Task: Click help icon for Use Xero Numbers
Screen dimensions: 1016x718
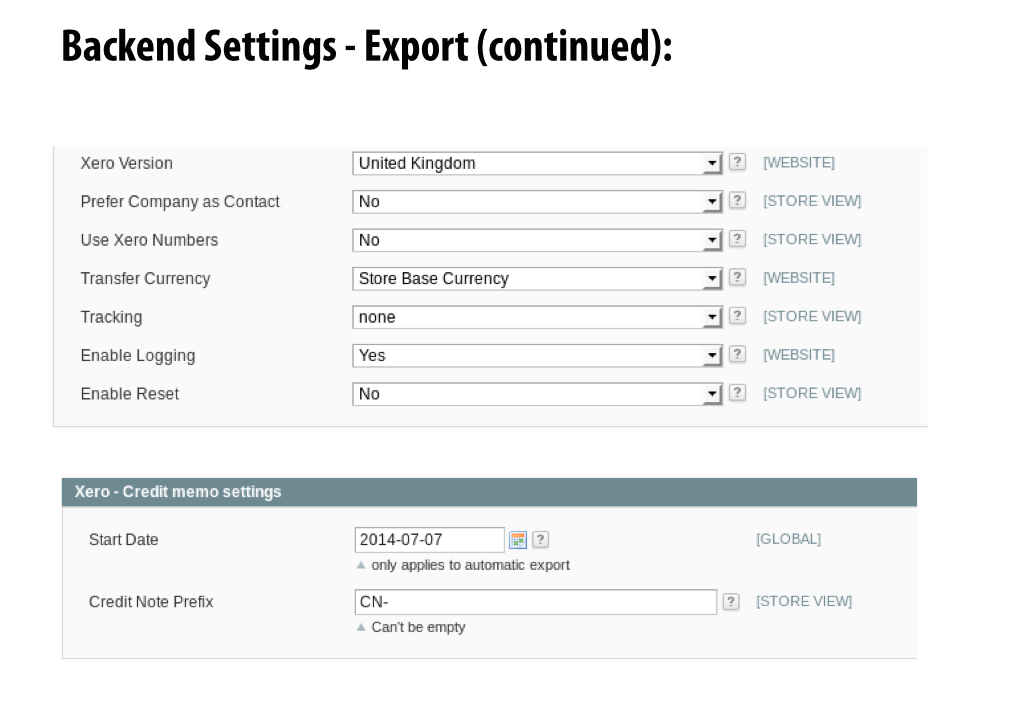Action: [x=737, y=240]
